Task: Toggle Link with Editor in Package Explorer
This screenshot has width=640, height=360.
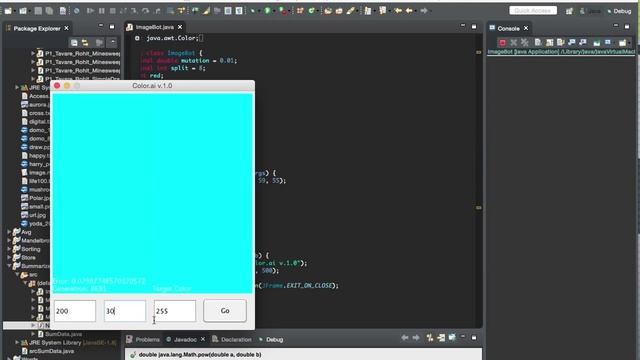Action: point(85,42)
